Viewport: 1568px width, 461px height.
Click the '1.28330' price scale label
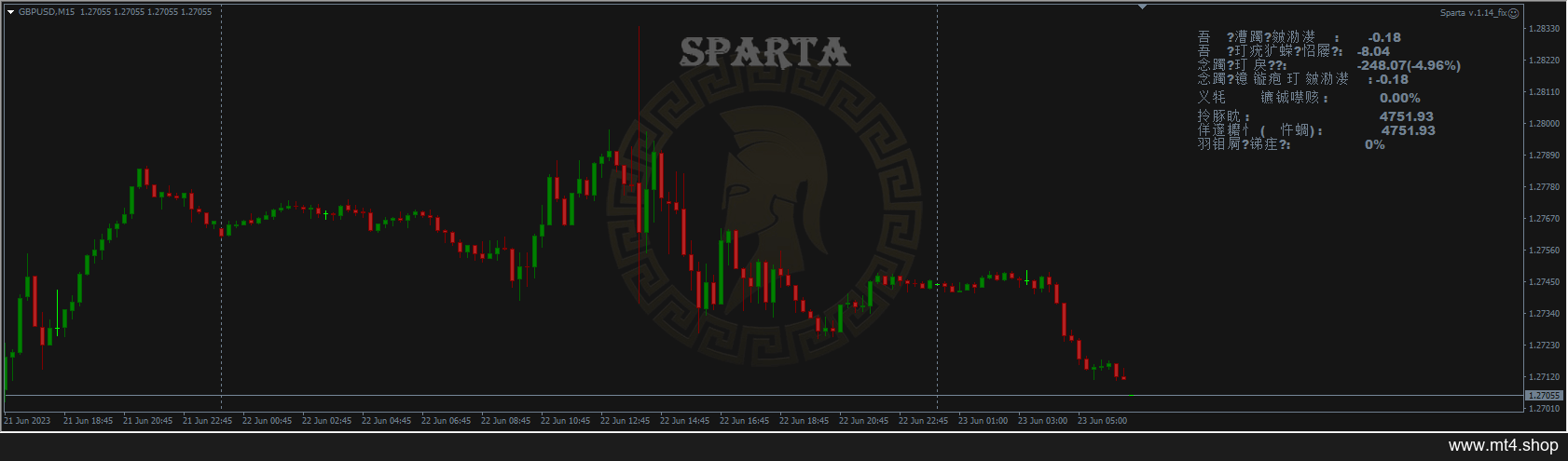click(x=1545, y=29)
